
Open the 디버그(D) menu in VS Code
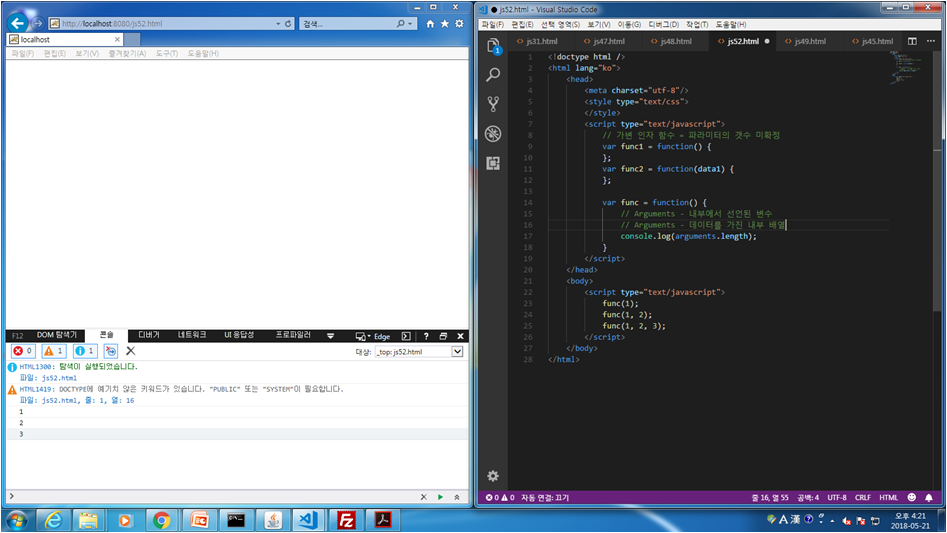coord(663,25)
